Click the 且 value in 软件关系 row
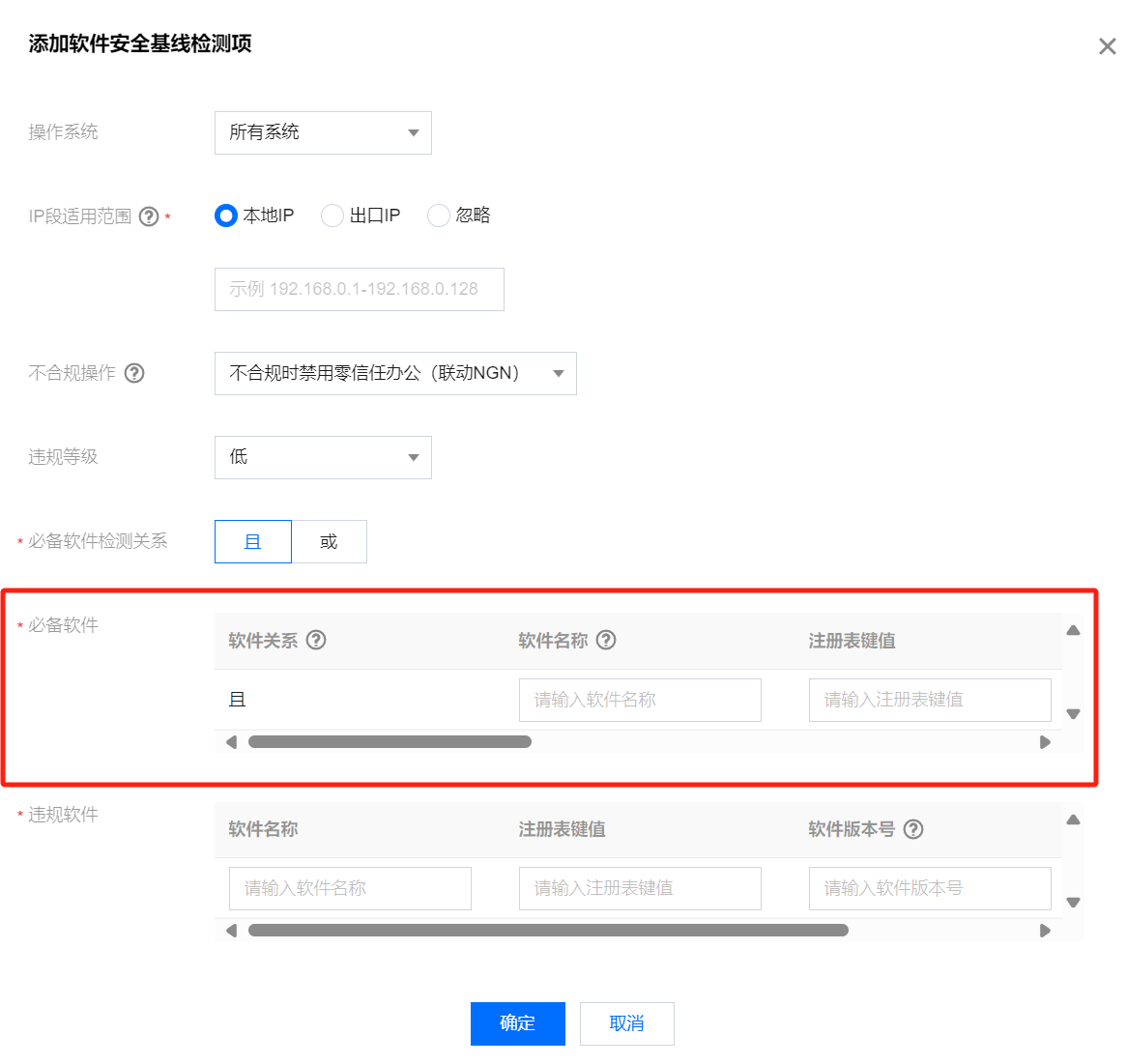This screenshot has height=1064, width=1126. (238, 700)
